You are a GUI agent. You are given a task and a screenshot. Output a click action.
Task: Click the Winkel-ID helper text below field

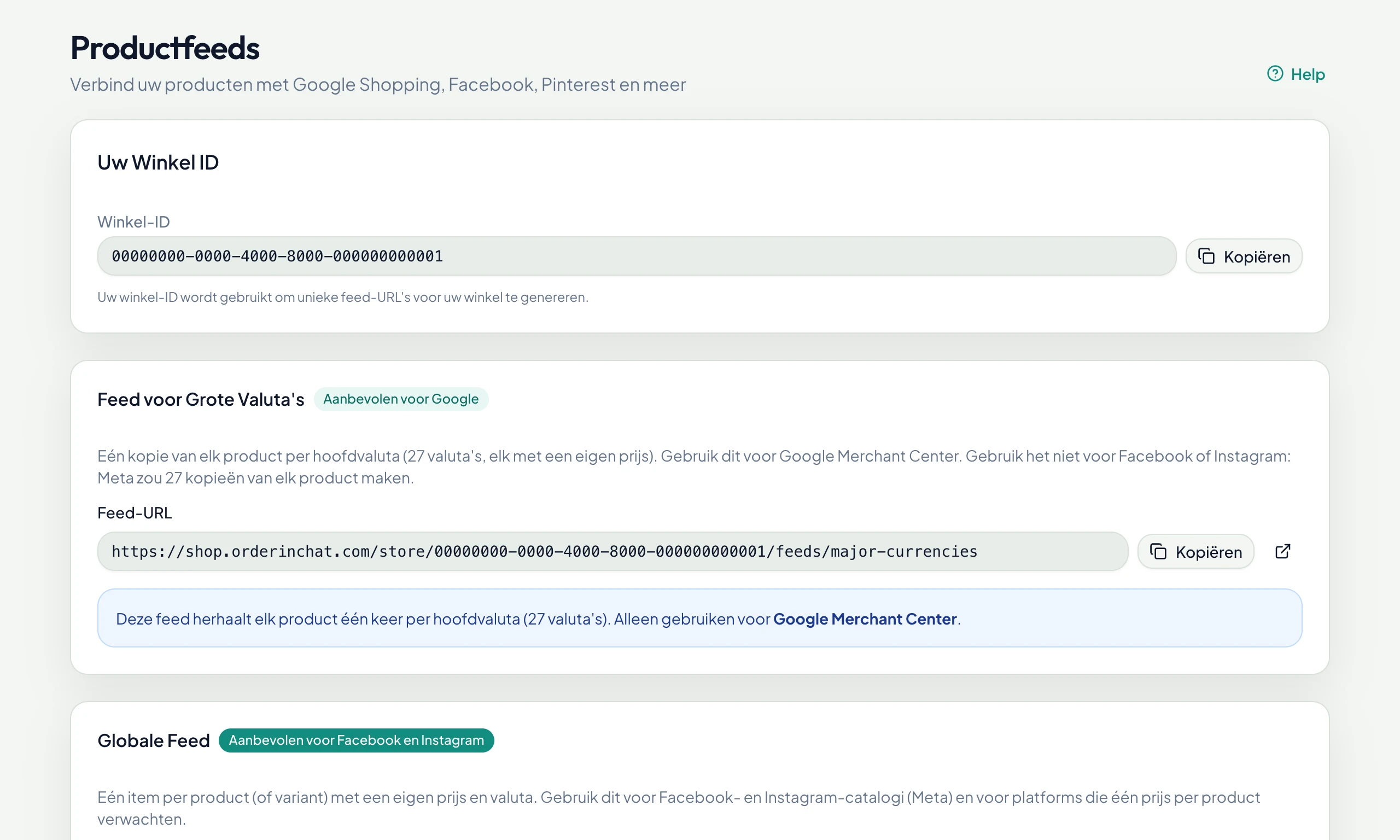tap(343, 297)
